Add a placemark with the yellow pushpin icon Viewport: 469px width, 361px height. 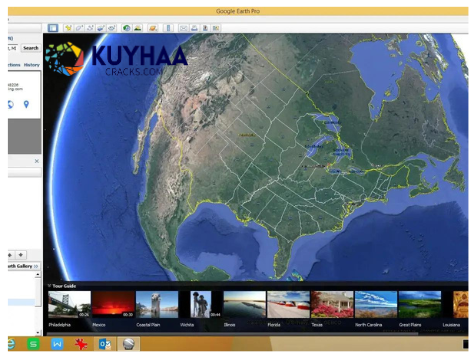pos(68,28)
